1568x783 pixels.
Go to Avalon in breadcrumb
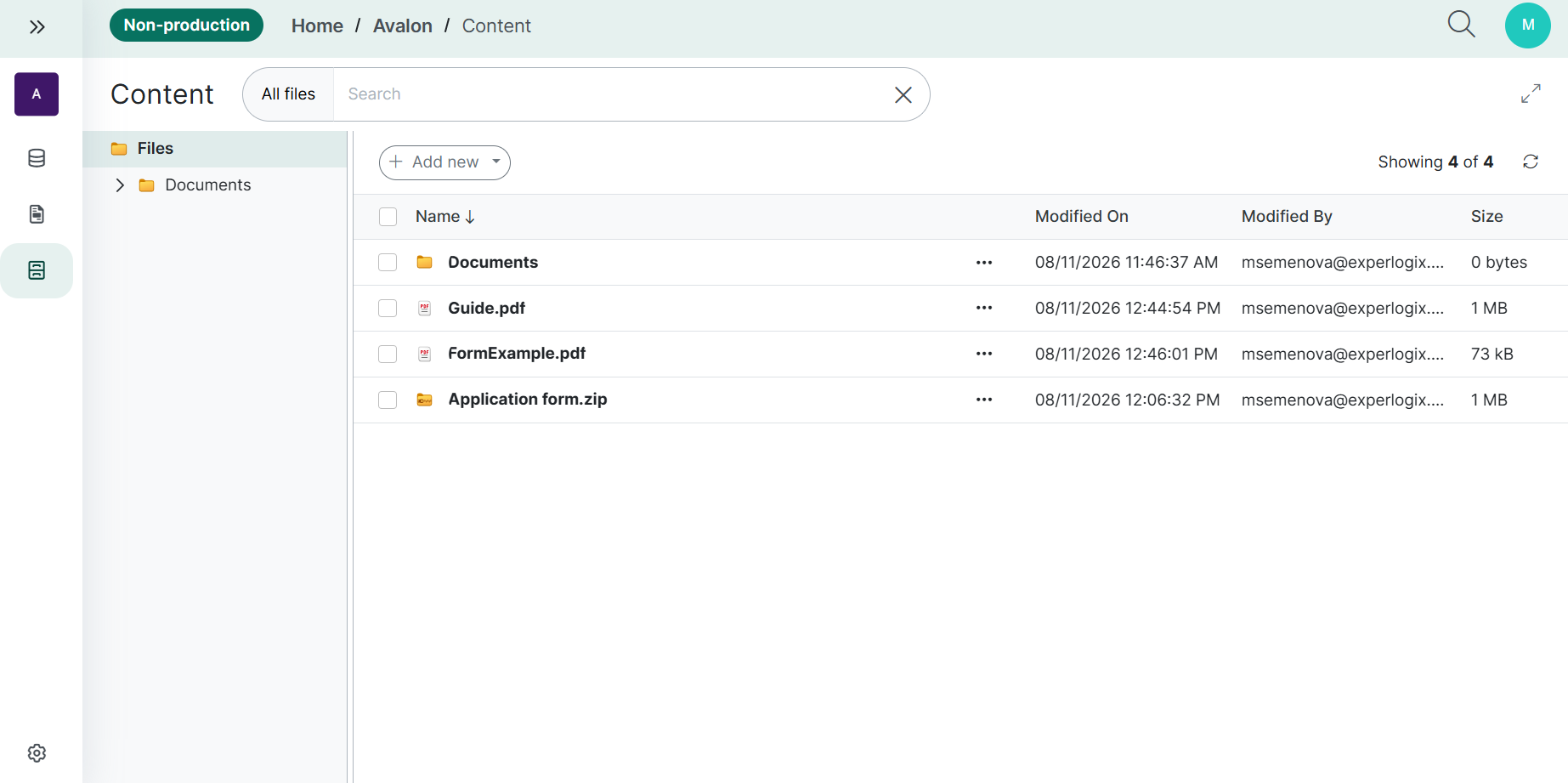click(403, 26)
